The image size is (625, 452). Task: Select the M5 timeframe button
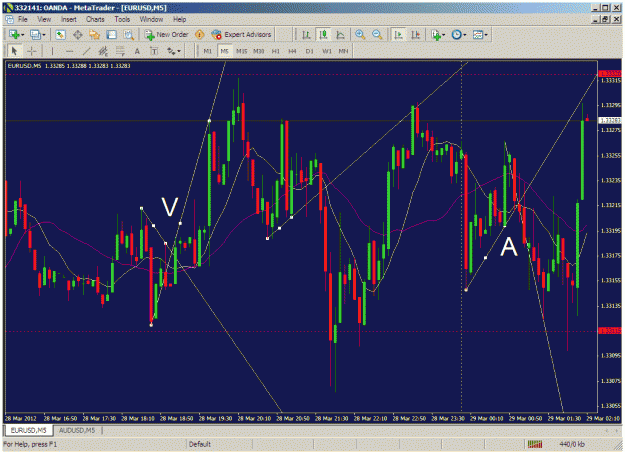(225, 51)
